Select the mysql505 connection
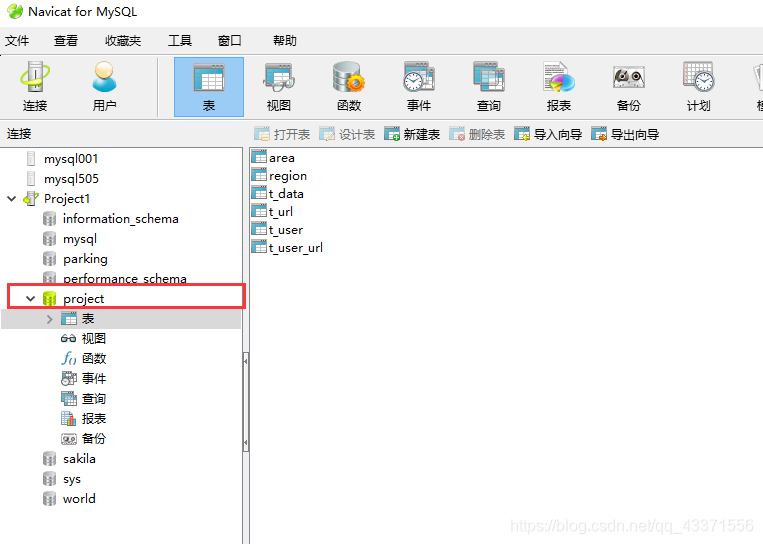The width and height of the screenshot is (763, 544). 72,179
